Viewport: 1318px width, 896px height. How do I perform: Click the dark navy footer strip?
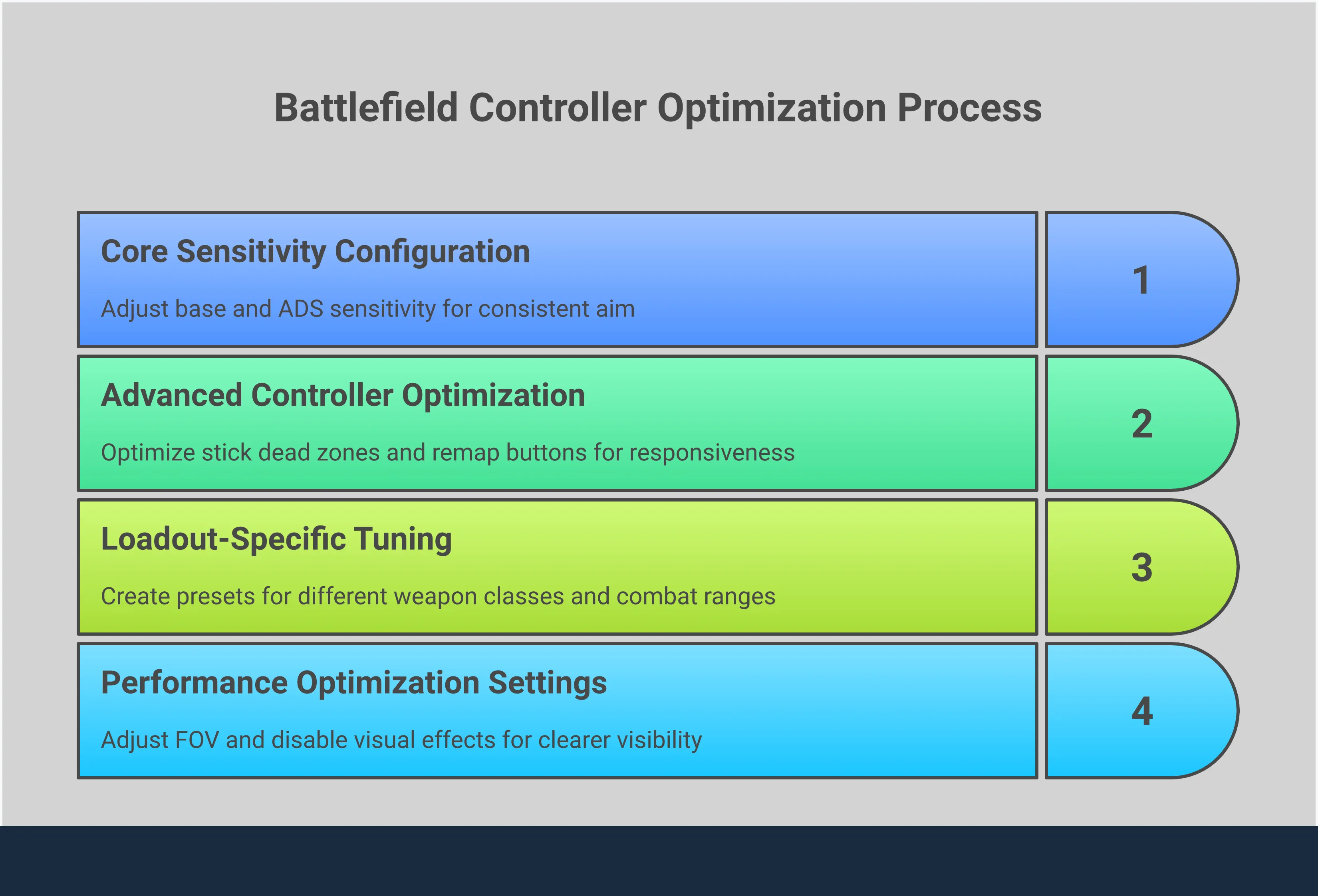659,861
